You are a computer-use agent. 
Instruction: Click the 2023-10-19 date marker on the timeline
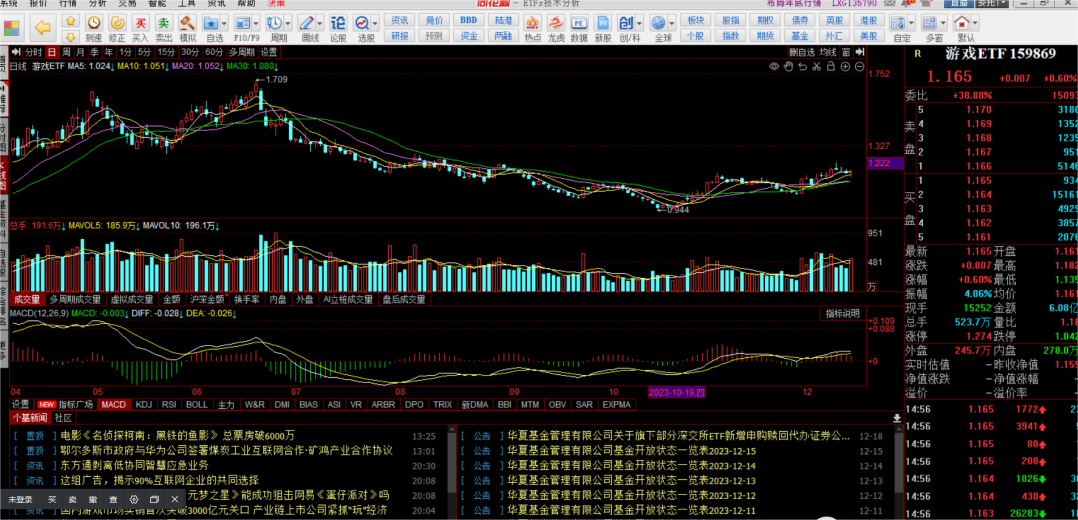click(x=677, y=392)
